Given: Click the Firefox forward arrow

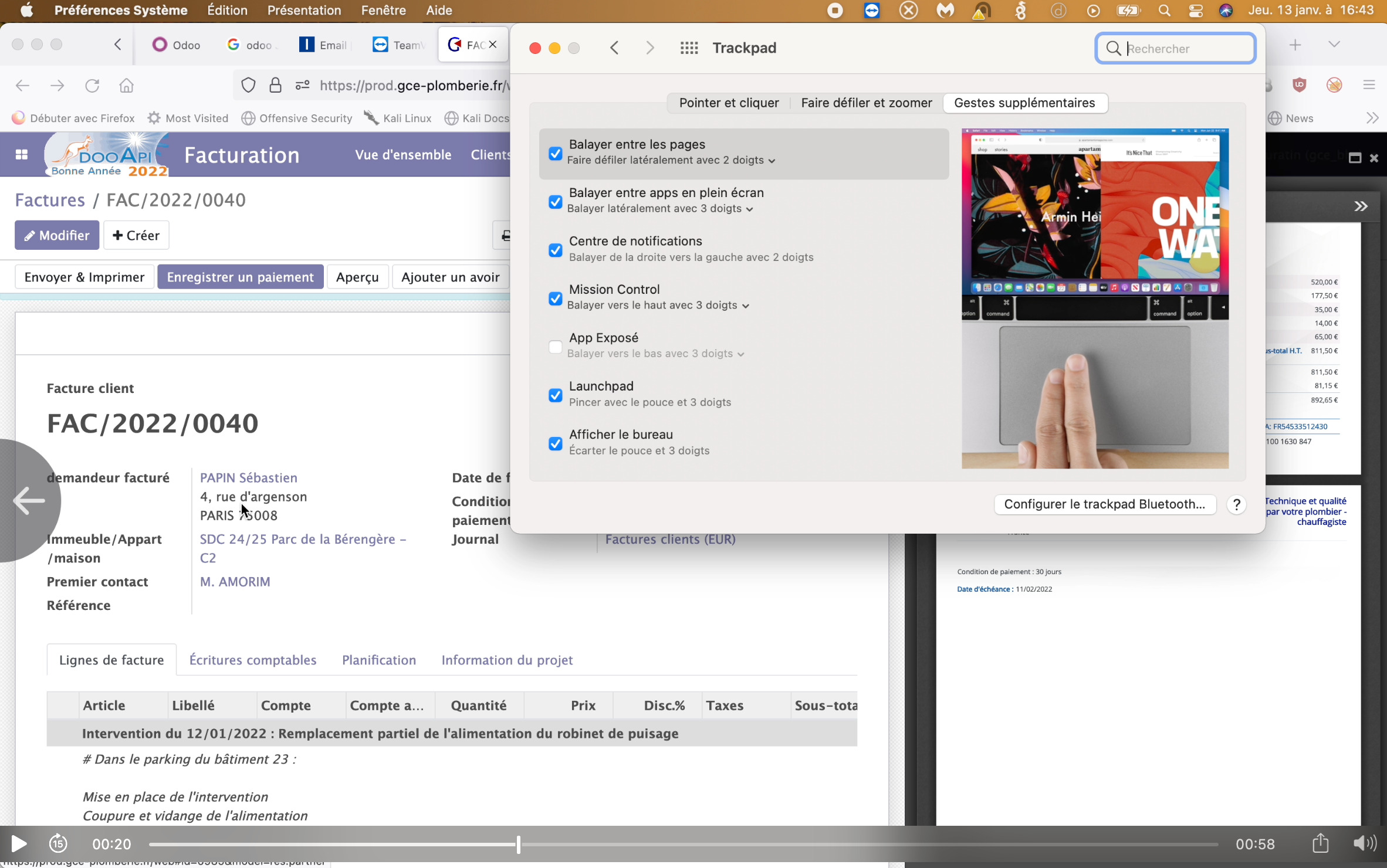Looking at the screenshot, I should [x=57, y=86].
